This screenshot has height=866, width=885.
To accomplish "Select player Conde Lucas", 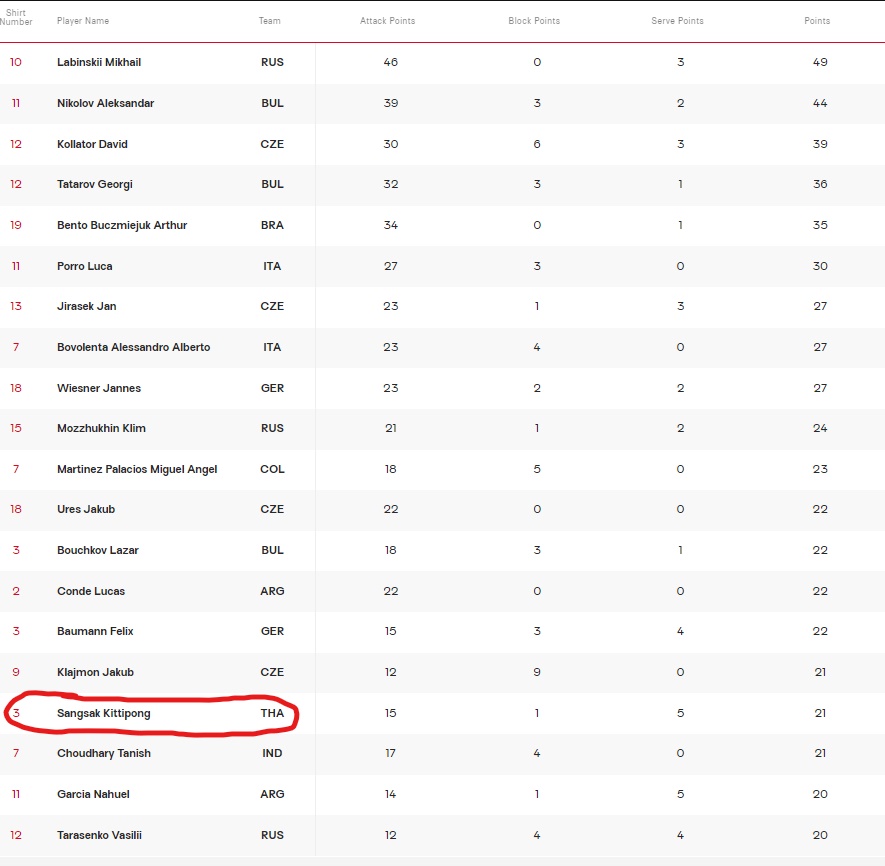I will tap(91, 591).
